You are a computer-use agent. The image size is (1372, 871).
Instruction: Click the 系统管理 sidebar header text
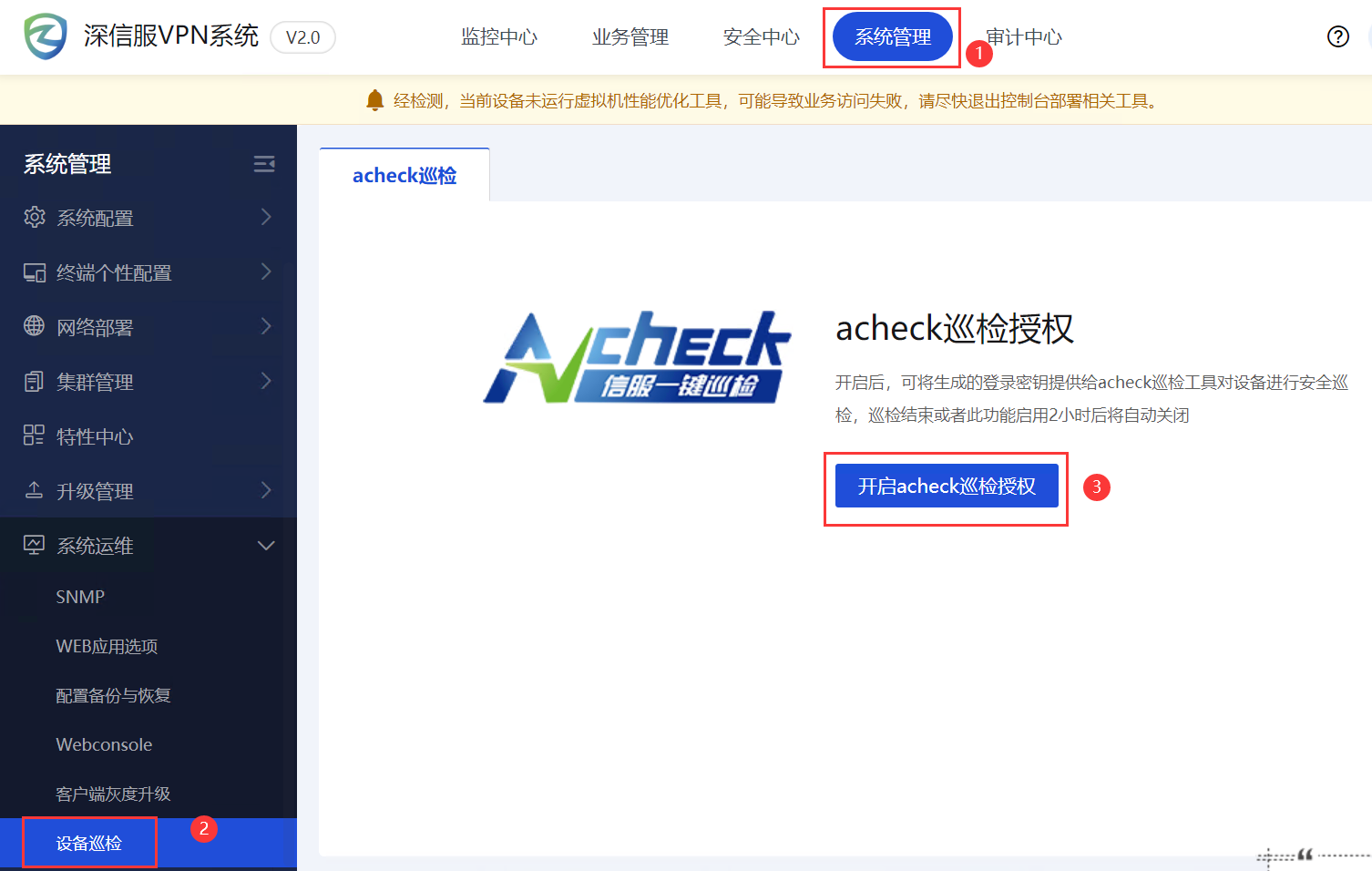coord(67,164)
